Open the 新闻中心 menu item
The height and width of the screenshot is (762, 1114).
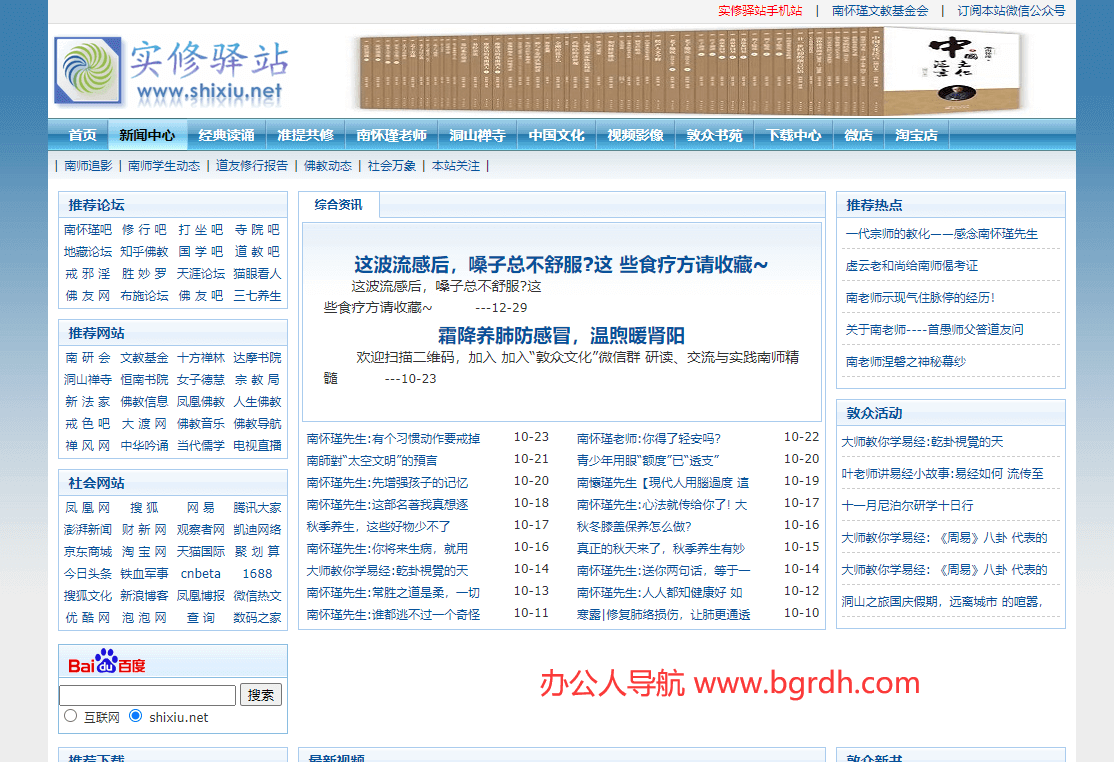point(147,135)
